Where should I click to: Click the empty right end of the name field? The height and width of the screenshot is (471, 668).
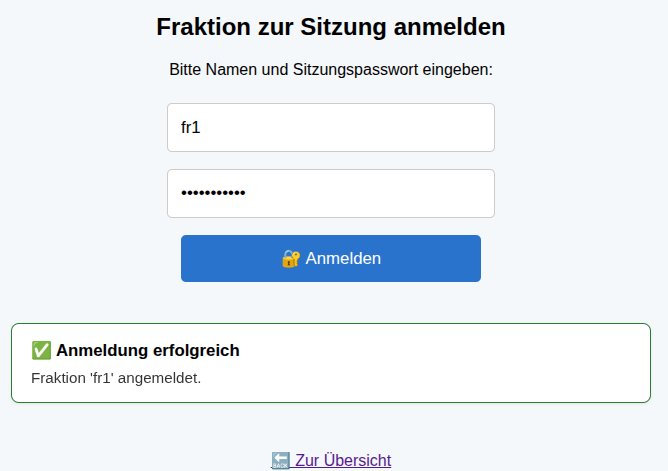pos(450,127)
